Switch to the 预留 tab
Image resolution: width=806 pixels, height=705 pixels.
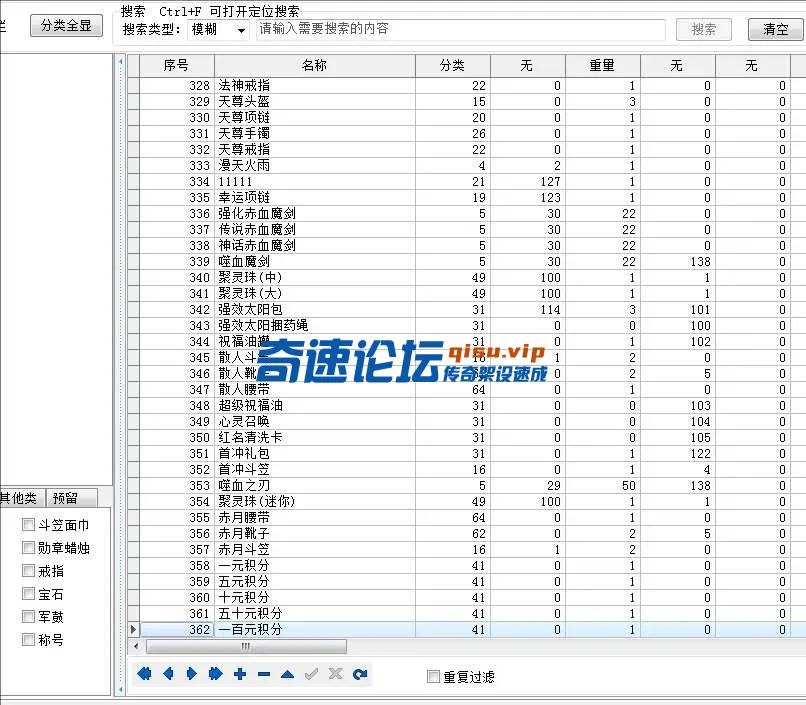[x=71, y=497]
